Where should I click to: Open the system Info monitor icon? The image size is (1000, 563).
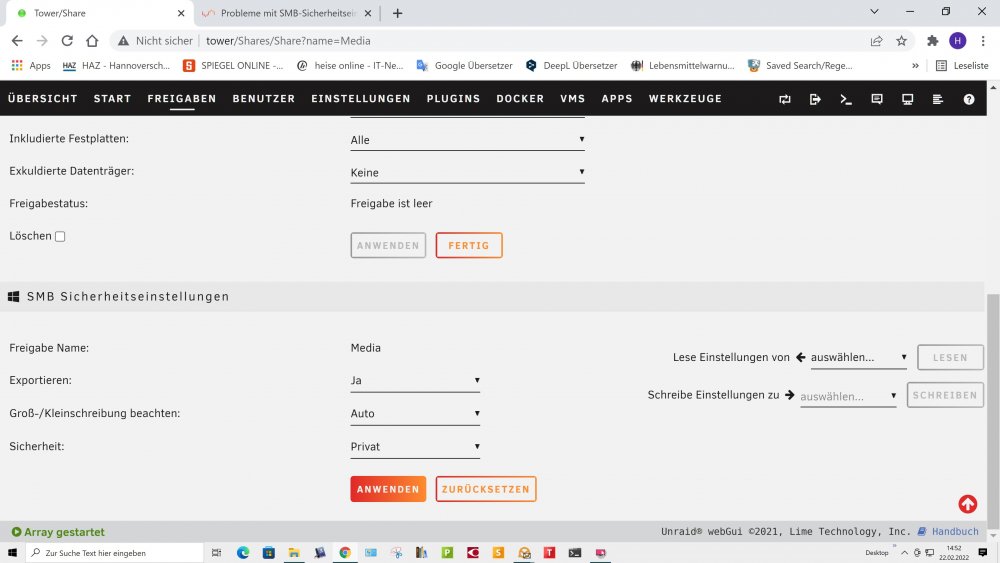[x=908, y=99]
